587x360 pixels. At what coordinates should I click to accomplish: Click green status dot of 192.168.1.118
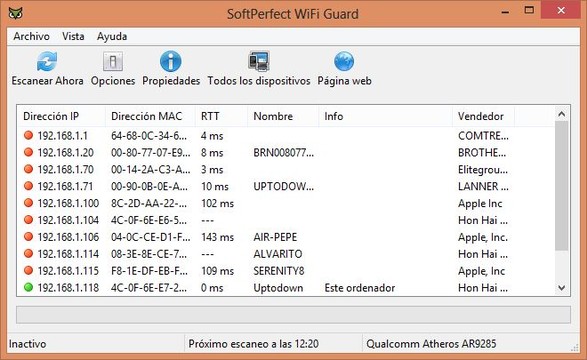(x=28, y=287)
